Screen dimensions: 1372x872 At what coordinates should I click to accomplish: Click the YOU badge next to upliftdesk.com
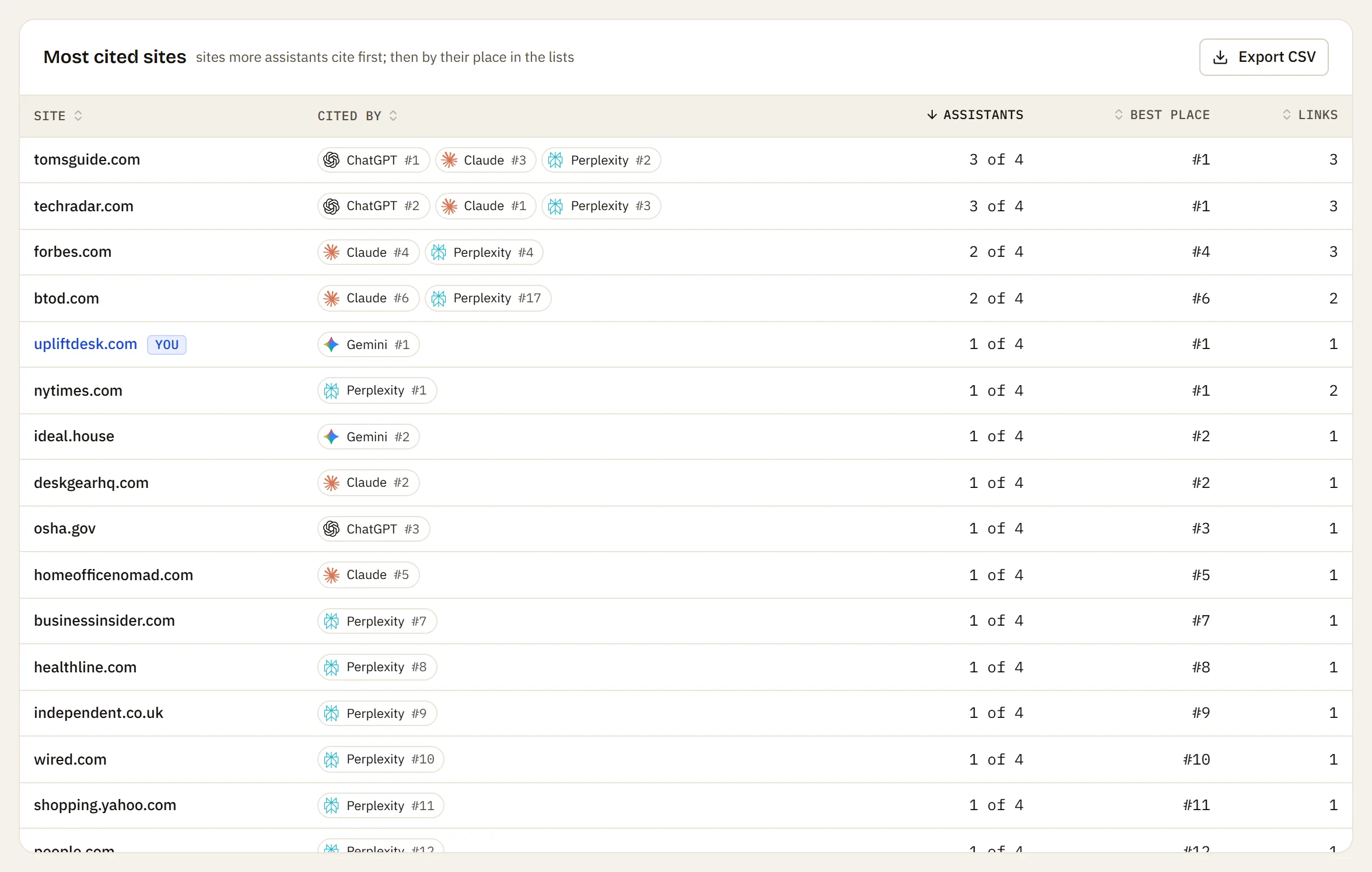(x=167, y=344)
